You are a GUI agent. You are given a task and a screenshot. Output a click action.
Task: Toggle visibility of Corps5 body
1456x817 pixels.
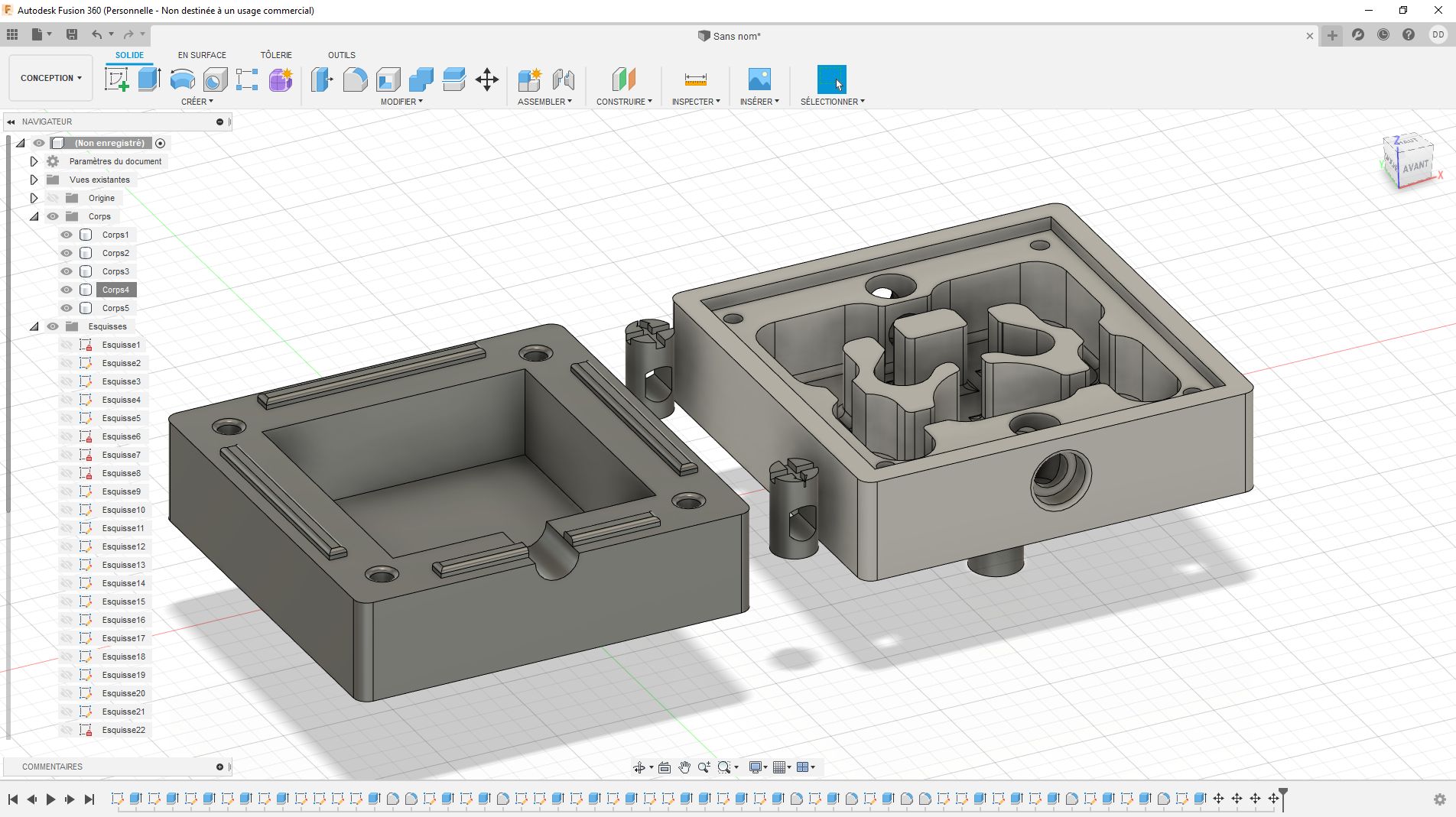pyautogui.click(x=67, y=308)
